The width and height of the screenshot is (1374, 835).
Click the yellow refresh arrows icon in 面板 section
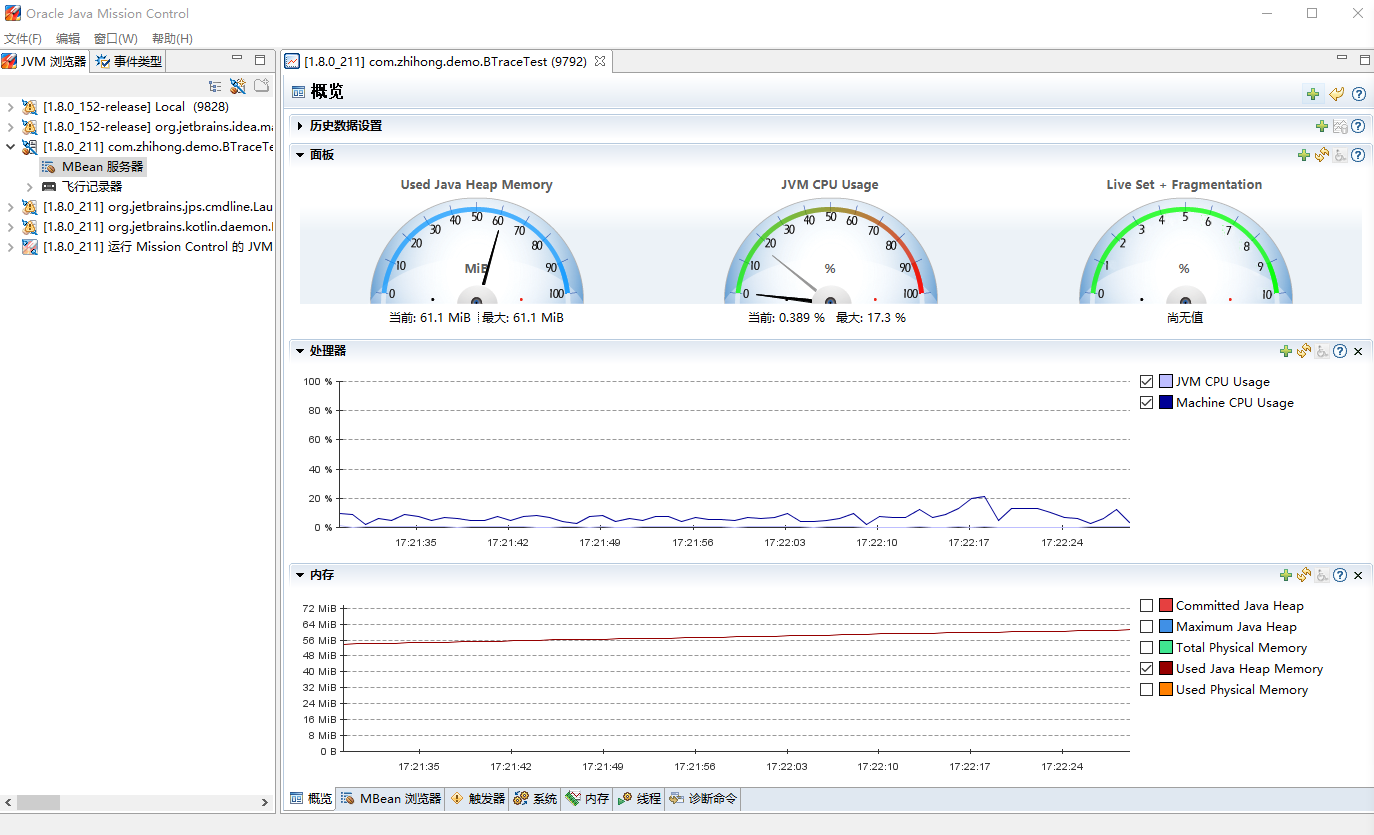point(1322,155)
